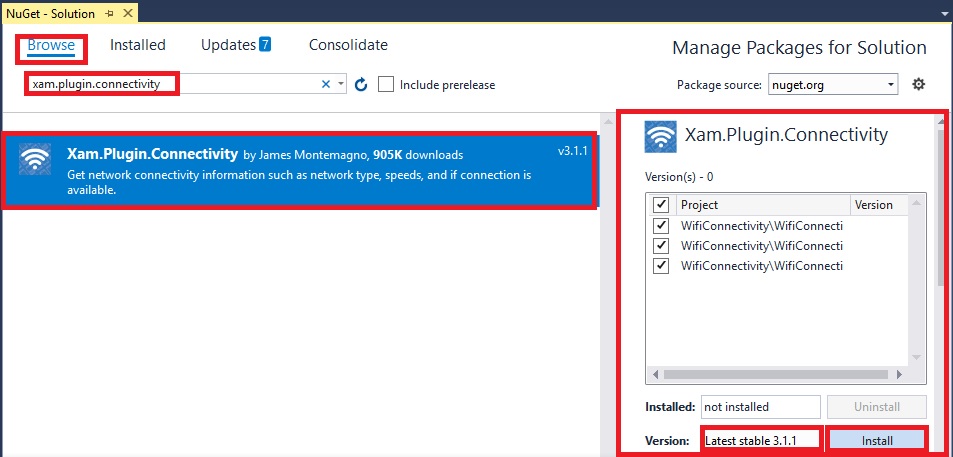Uncheck the third WifiConnectivity project checkbox
The height and width of the screenshot is (457, 953).
tap(661, 266)
